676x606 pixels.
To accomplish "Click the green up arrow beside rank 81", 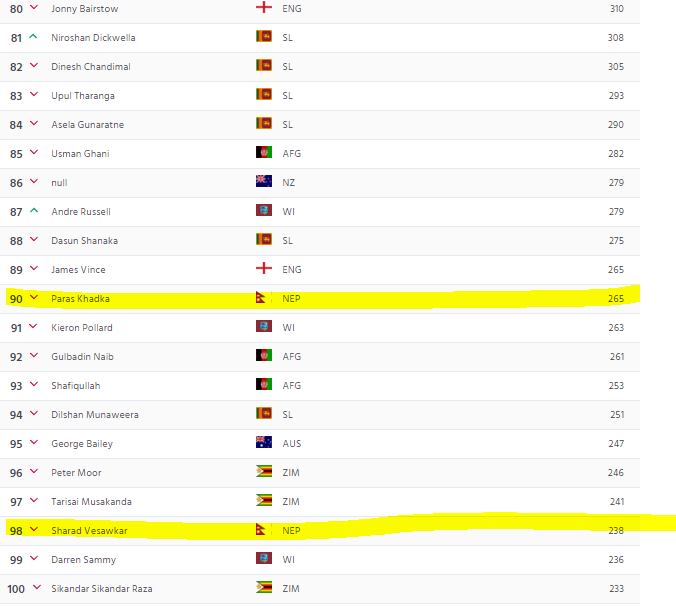I will coord(33,37).
